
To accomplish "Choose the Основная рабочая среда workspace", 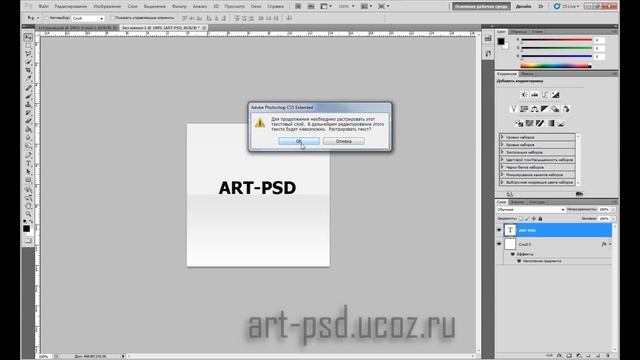I will 481,7.
